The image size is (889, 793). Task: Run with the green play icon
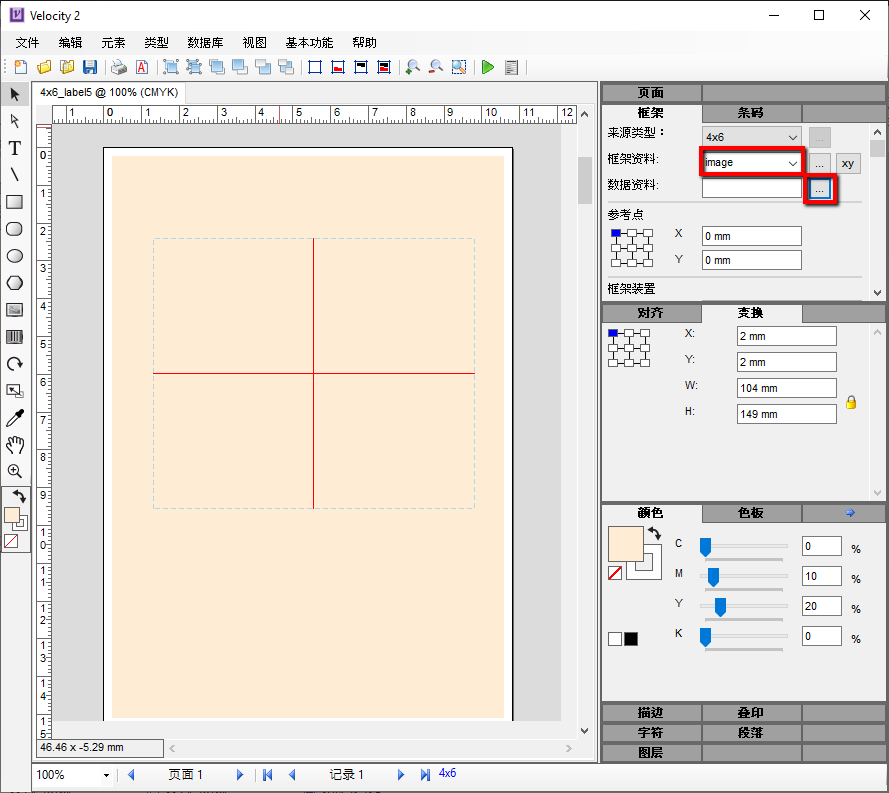click(x=488, y=67)
